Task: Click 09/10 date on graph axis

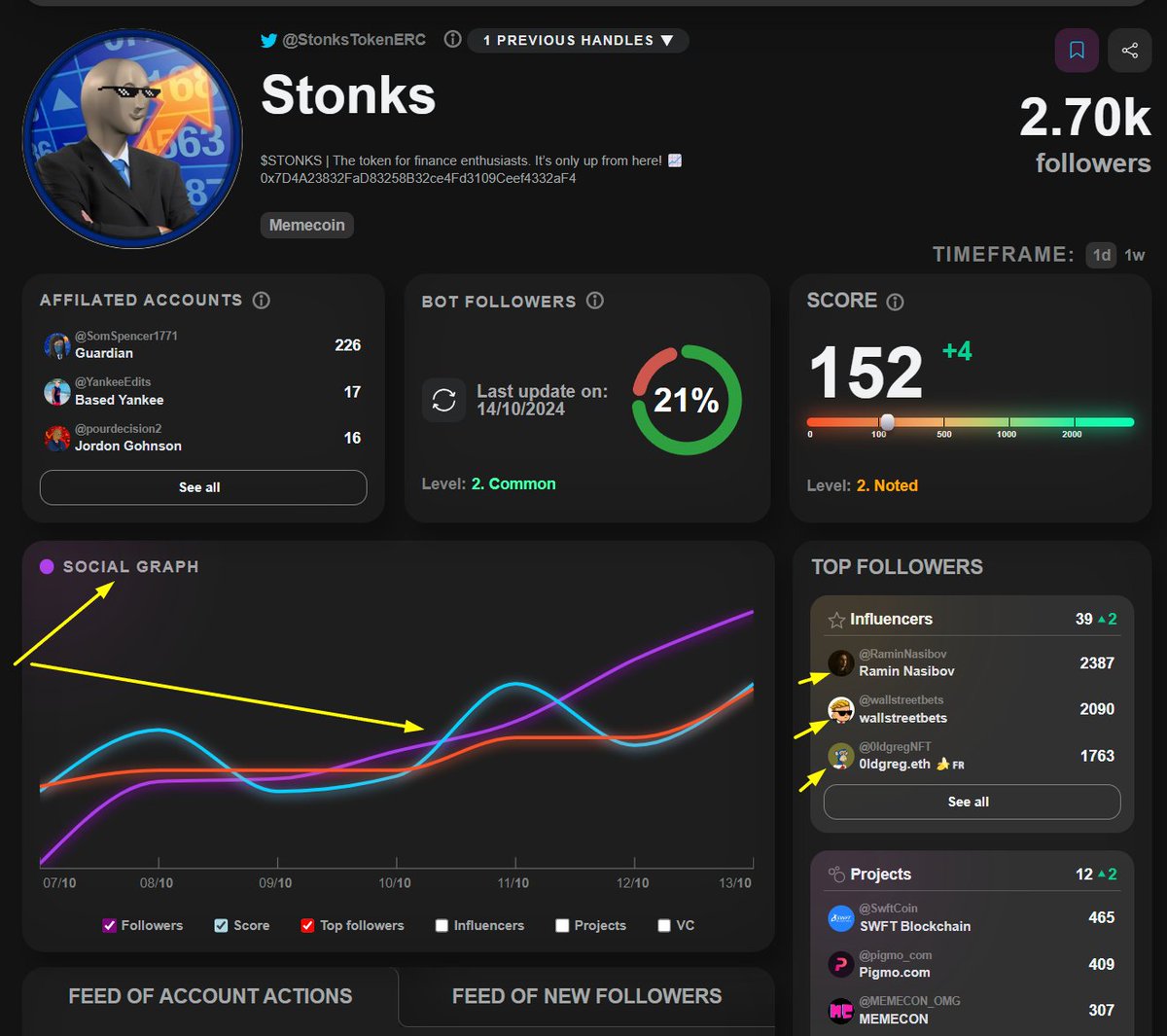Action: [x=275, y=883]
